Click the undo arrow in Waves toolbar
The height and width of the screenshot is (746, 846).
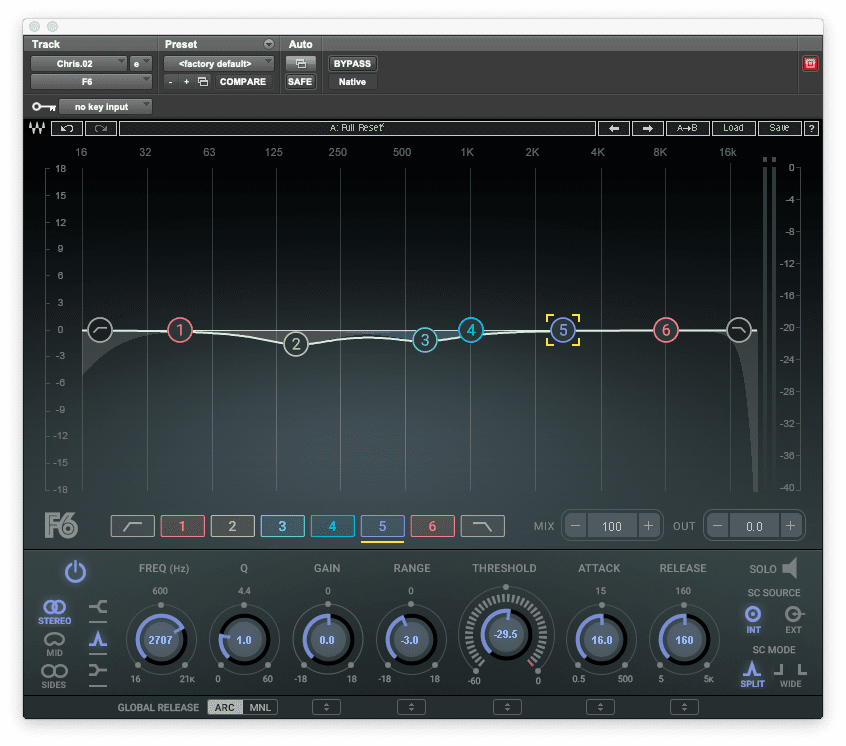click(67, 128)
